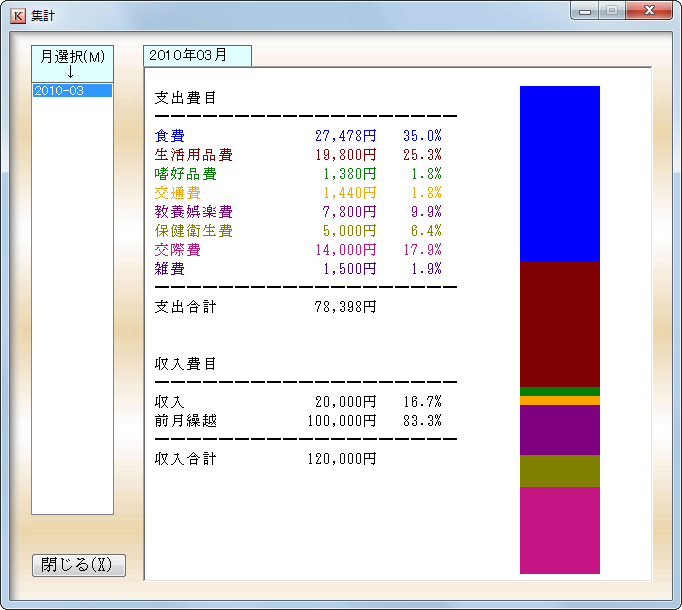Click the 生活用品費 row label
682x610 pixels.
pyautogui.click(x=194, y=155)
